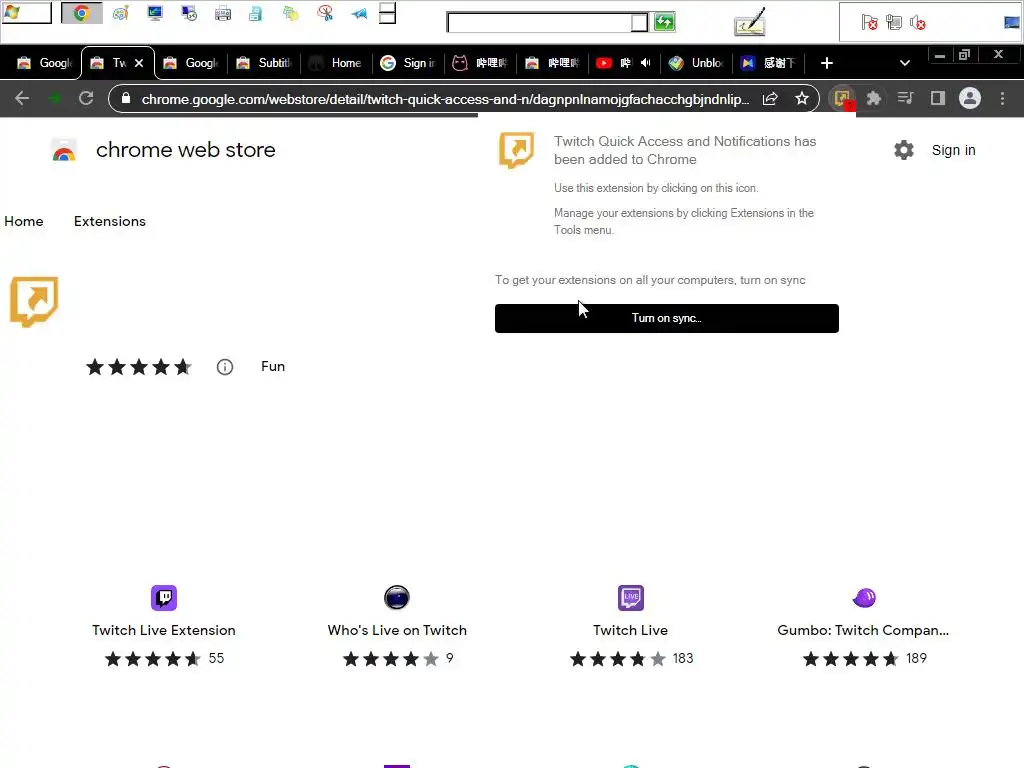Go to the Home breadcrumb
Image resolution: width=1024 pixels, height=768 pixels.
[x=24, y=221]
